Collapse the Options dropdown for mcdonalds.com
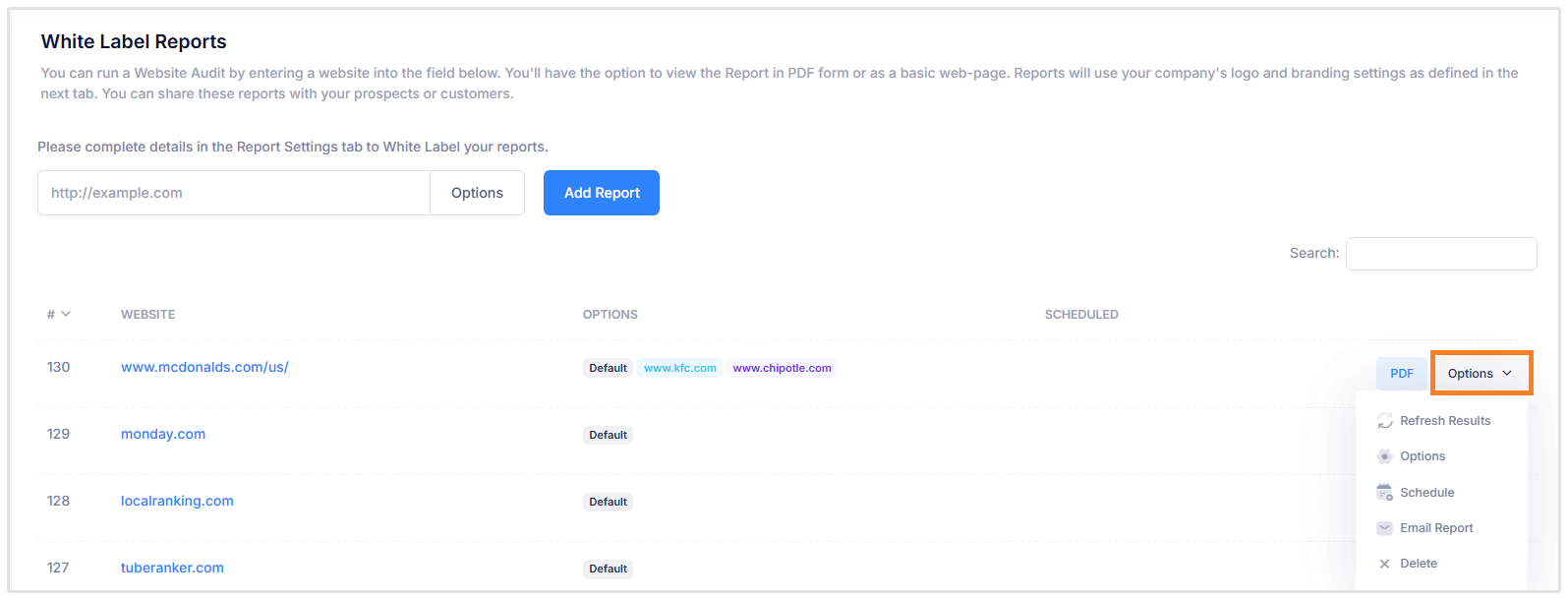The width and height of the screenshot is (1568, 600). pos(1481,374)
